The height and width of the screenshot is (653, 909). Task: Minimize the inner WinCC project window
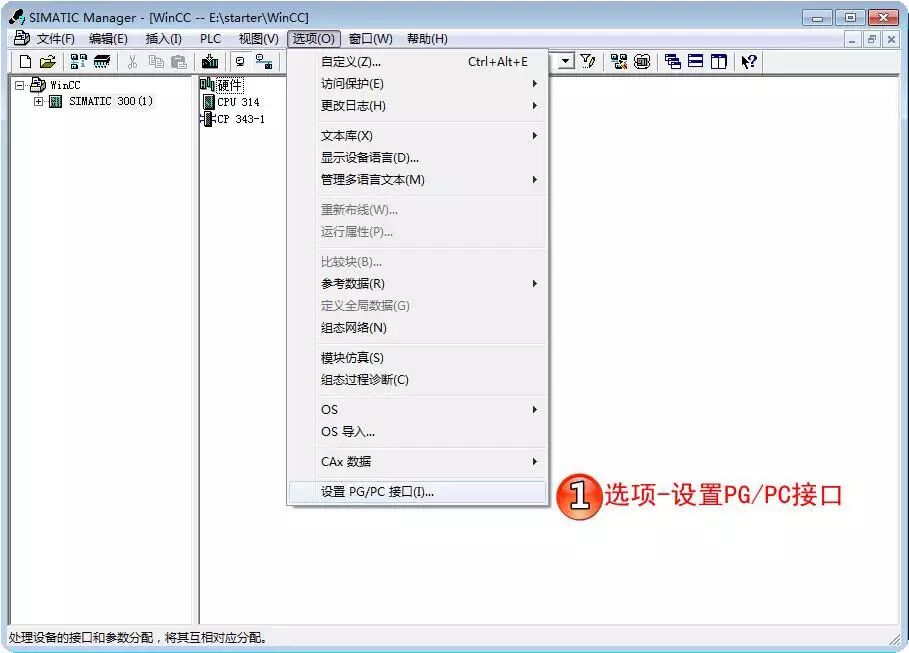[852, 39]
